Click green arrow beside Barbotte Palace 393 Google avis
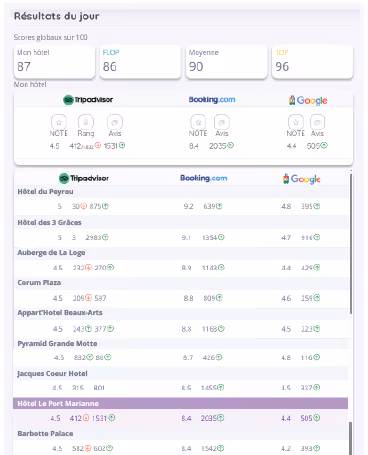Image resolution: width=368 pixels, height=455 pixels. 317,448
